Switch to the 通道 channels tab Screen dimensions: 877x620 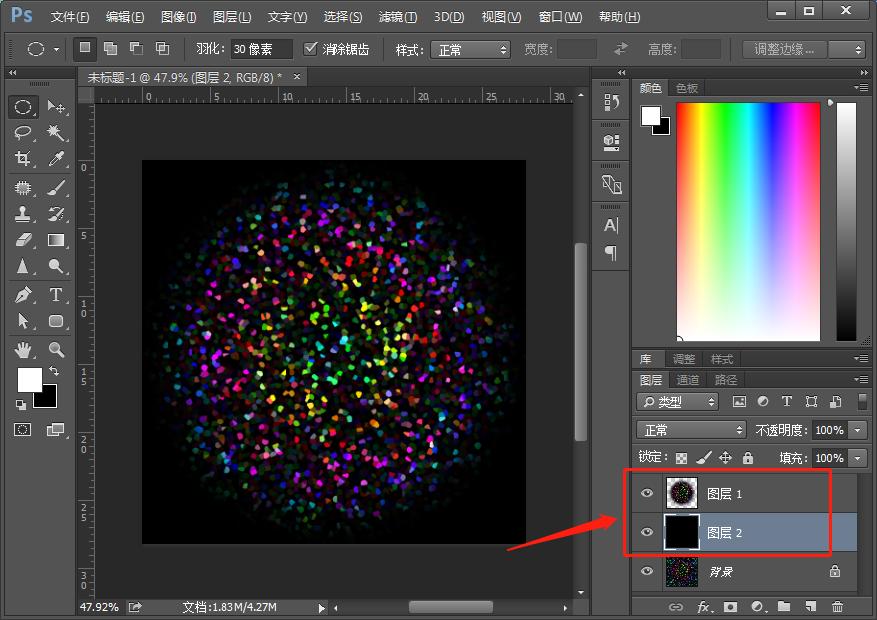point(688,380)
